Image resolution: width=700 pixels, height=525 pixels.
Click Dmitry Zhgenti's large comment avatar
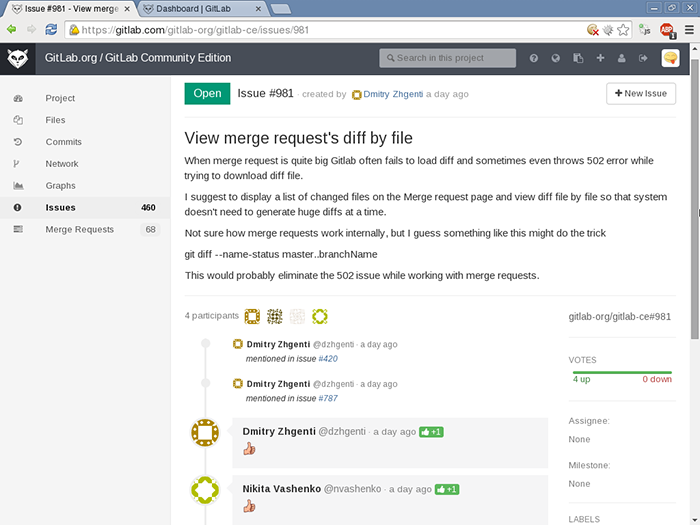pos(205,432)
